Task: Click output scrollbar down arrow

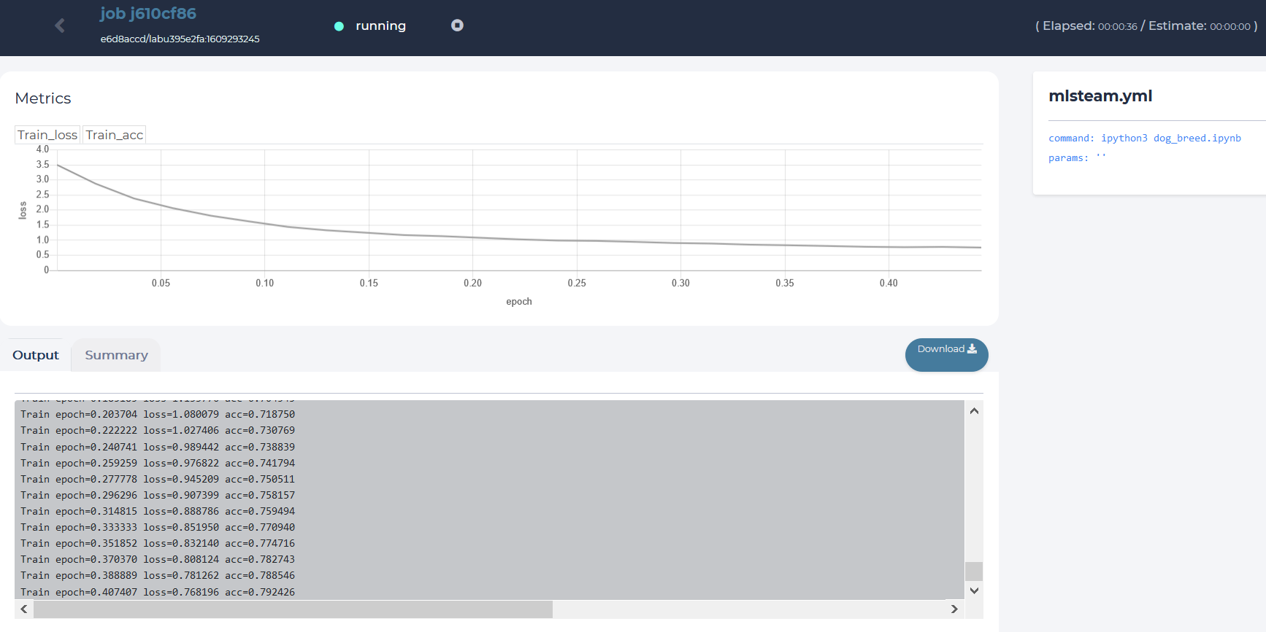Action: point(974,590)
